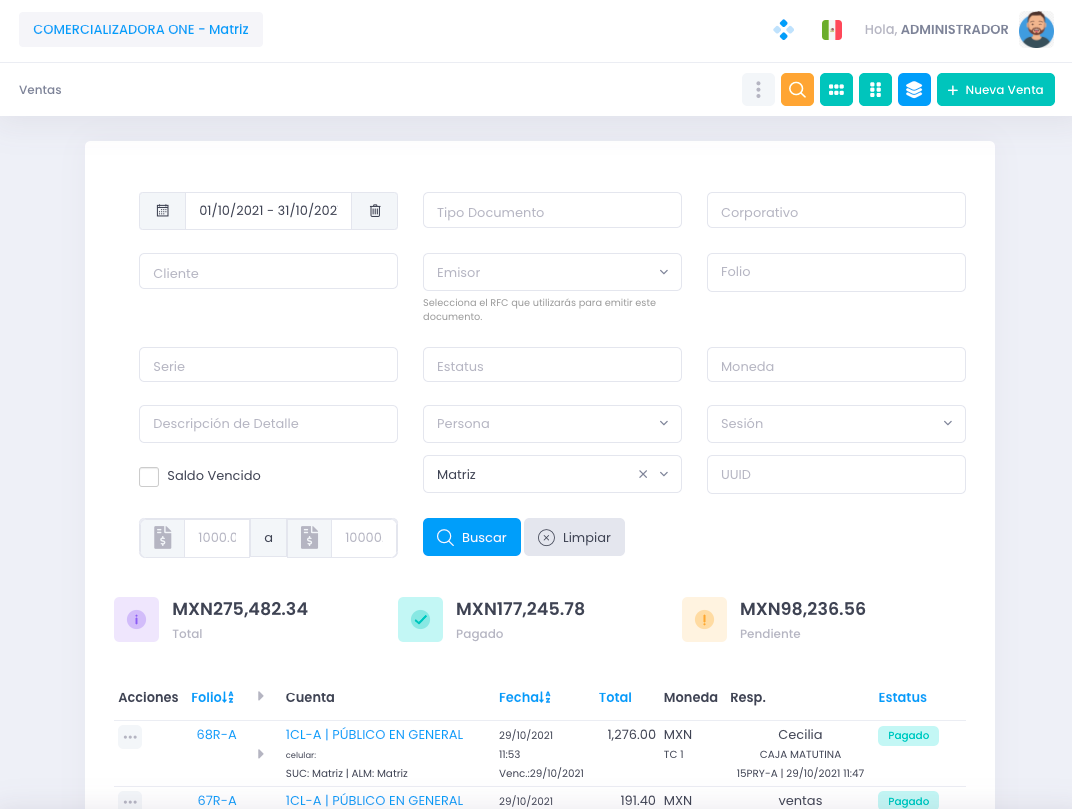This screenshot has width=1072, height=809.
Task: Open the search icon in the toolbar
Action: [797, 89]
